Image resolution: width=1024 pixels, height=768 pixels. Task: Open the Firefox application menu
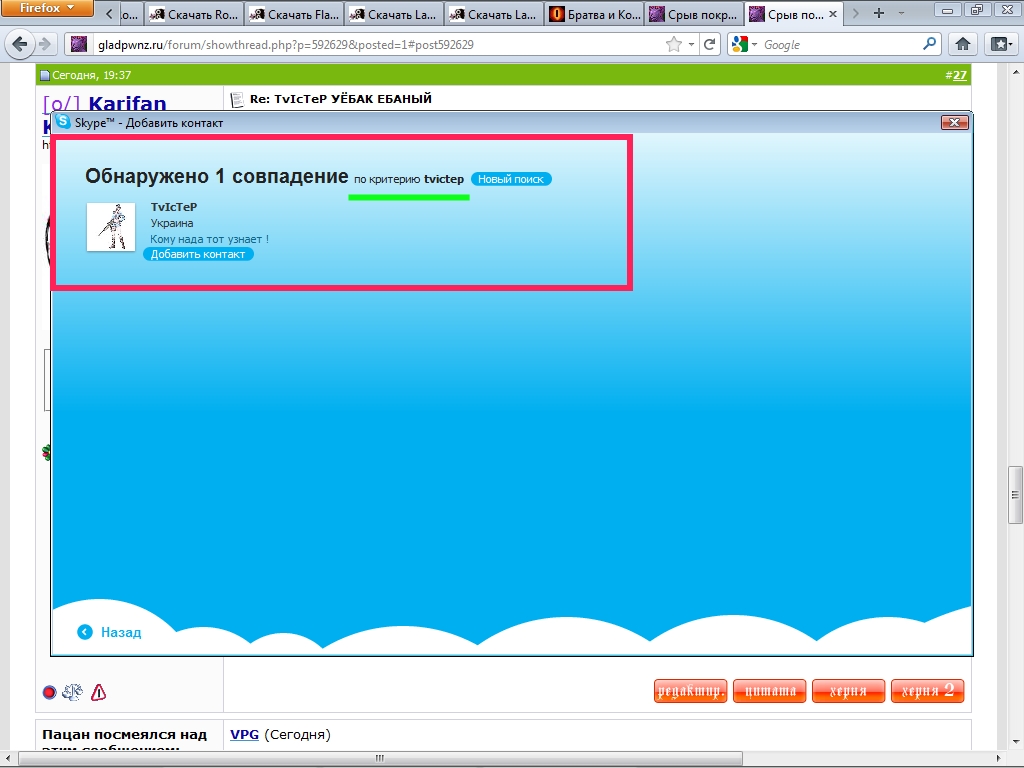(x=47, y=8)
